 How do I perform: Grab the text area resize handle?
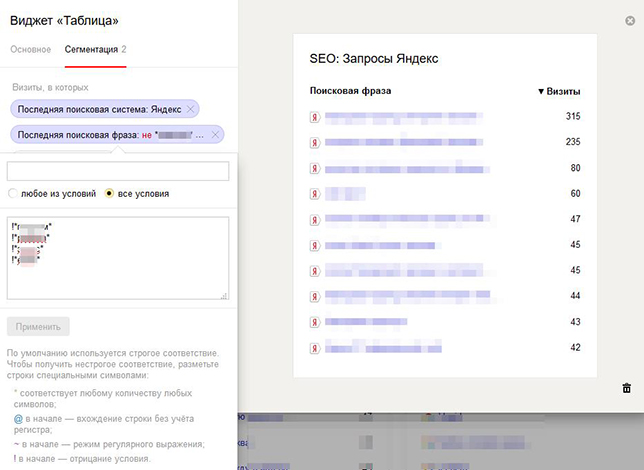(x=224, y=295)
